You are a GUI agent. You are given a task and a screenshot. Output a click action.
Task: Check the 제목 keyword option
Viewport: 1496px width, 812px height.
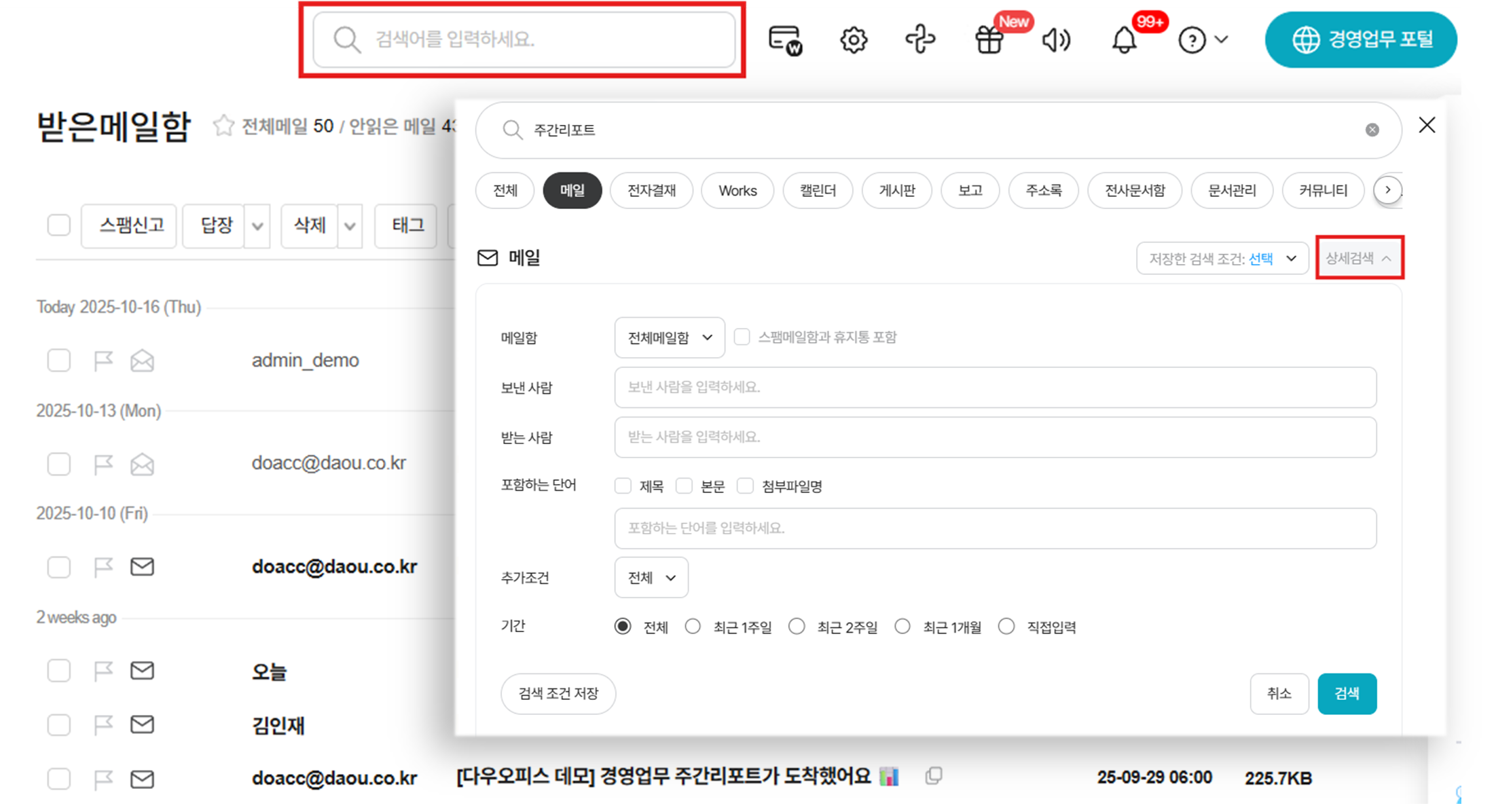[623, 486]
